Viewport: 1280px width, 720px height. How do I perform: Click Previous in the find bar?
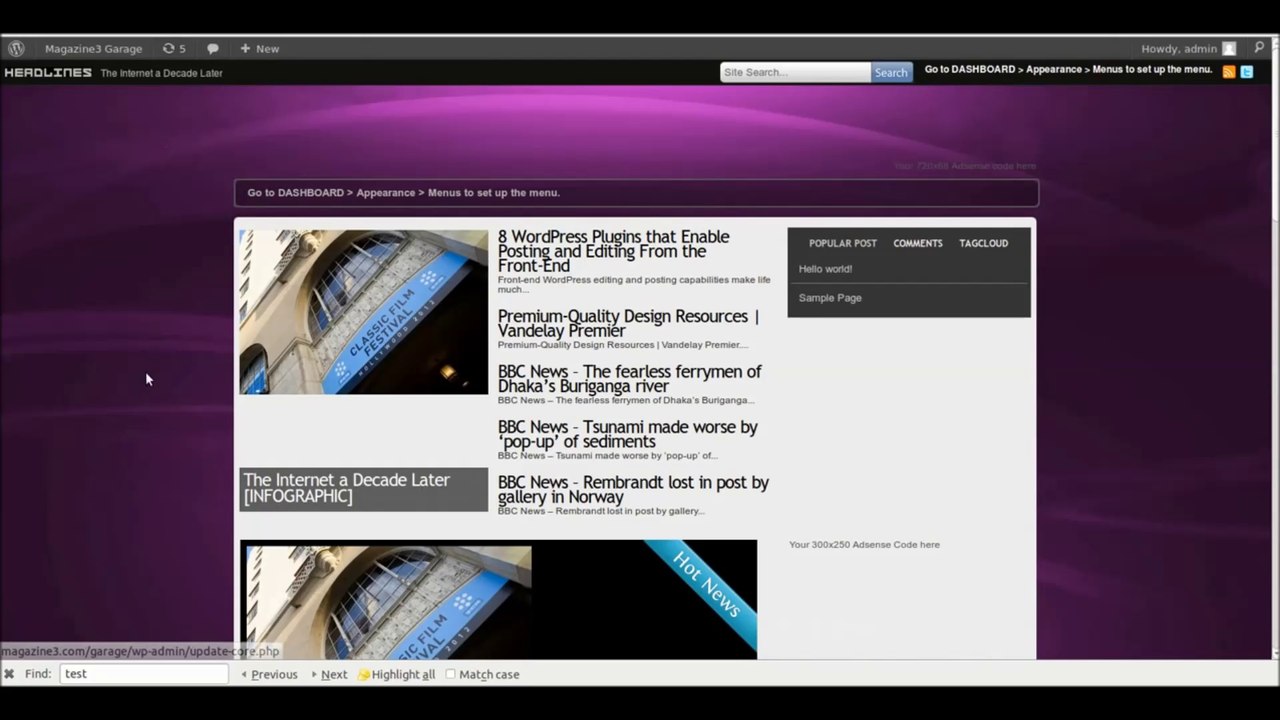269,675
